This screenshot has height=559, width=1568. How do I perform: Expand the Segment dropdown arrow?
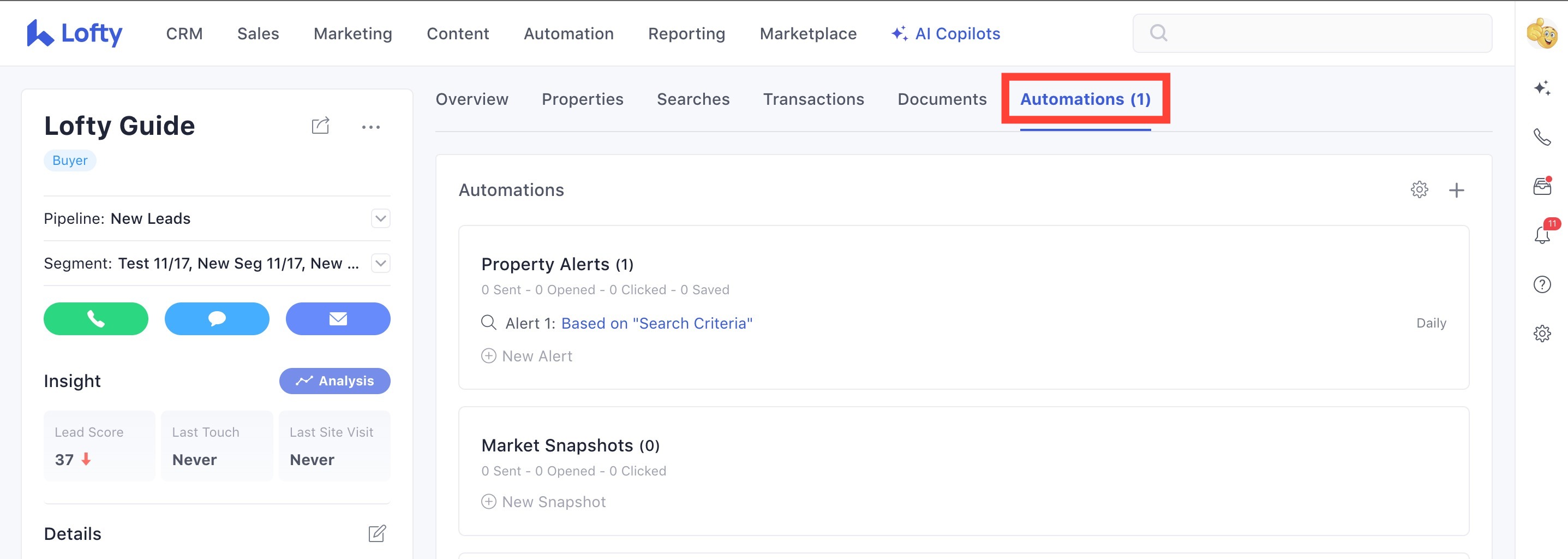point(380,263)
